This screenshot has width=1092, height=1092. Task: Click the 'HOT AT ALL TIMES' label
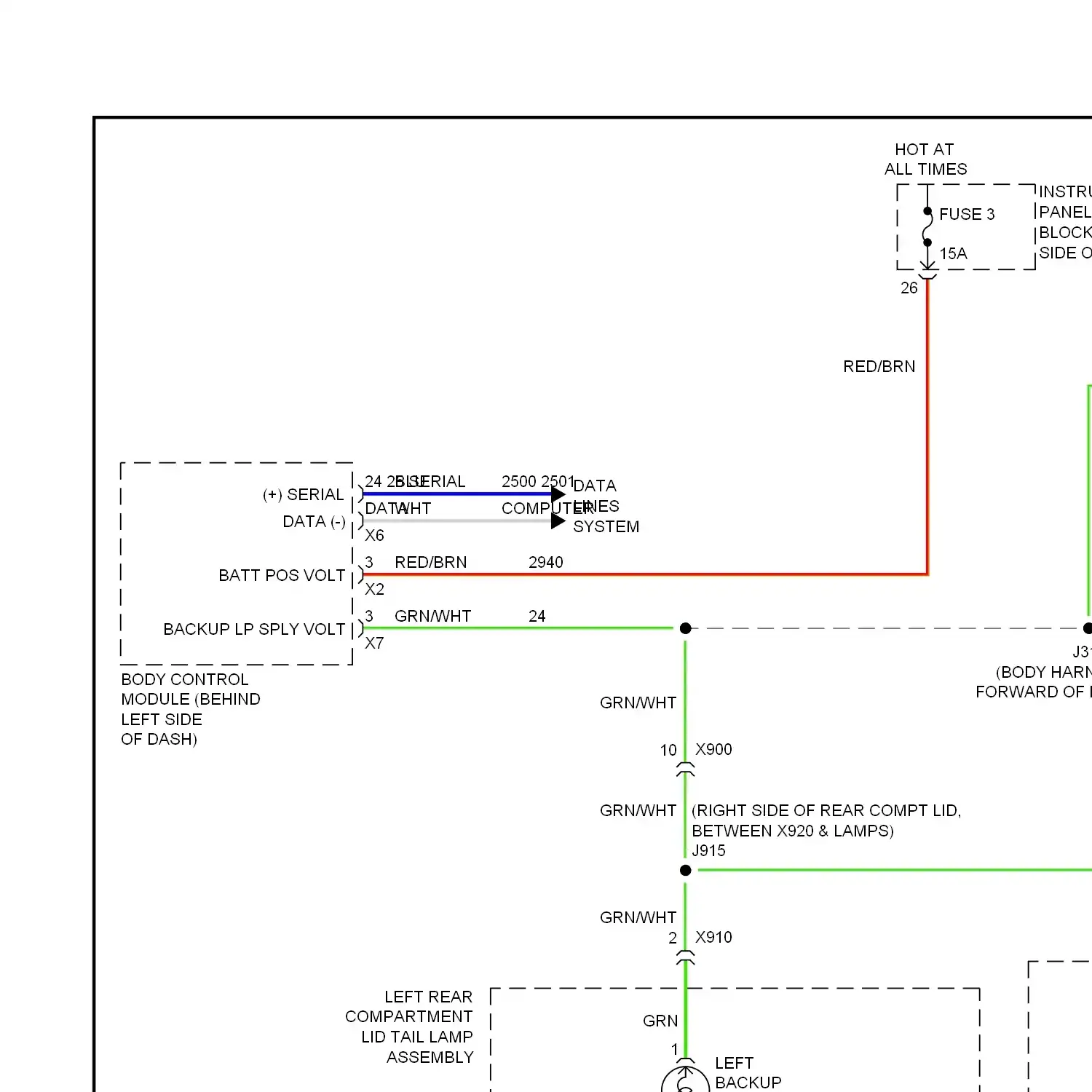point(925,159)
